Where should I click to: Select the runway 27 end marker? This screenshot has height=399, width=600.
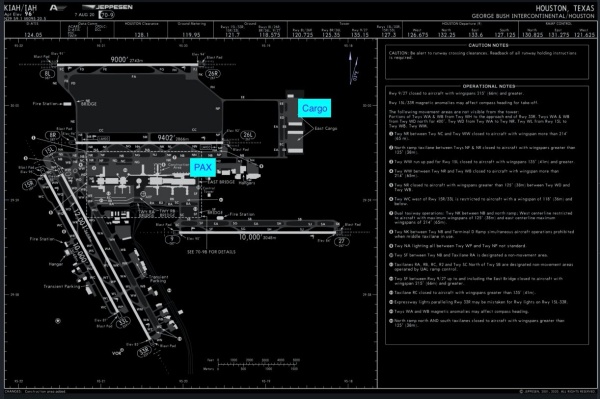[341, 241]
